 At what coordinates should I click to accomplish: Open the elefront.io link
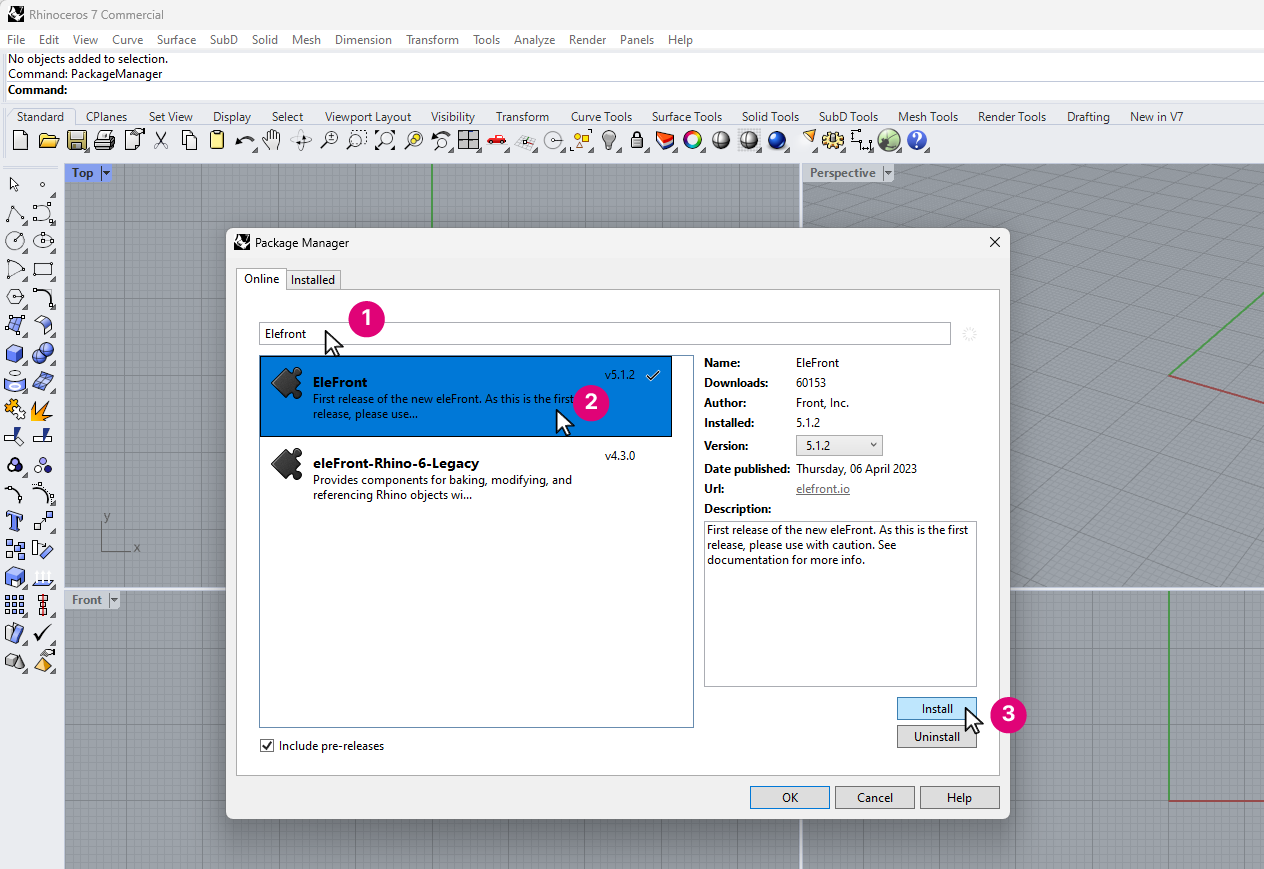coord(822,488)
